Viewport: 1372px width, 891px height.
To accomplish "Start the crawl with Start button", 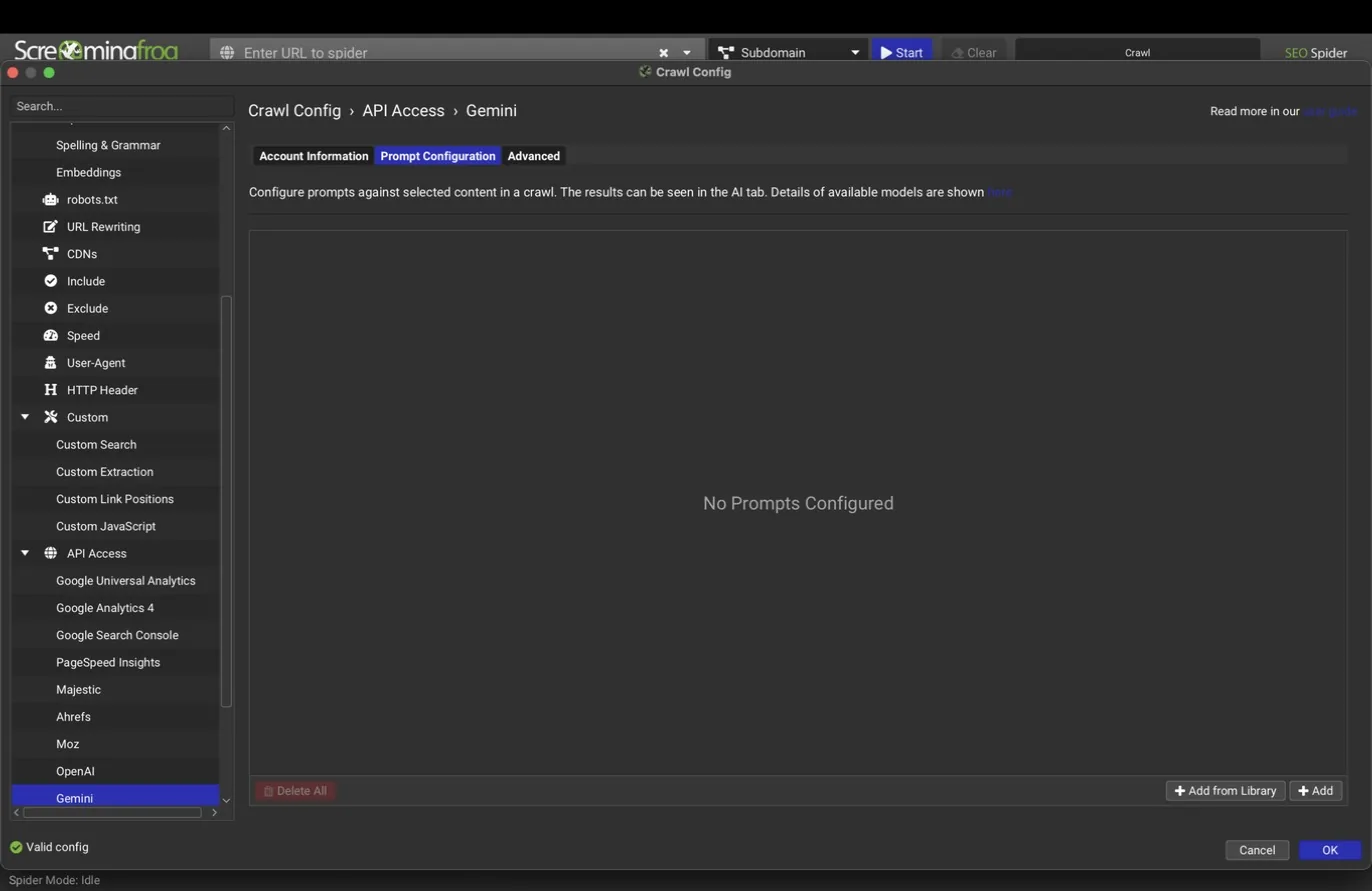I will pos(902,52).
